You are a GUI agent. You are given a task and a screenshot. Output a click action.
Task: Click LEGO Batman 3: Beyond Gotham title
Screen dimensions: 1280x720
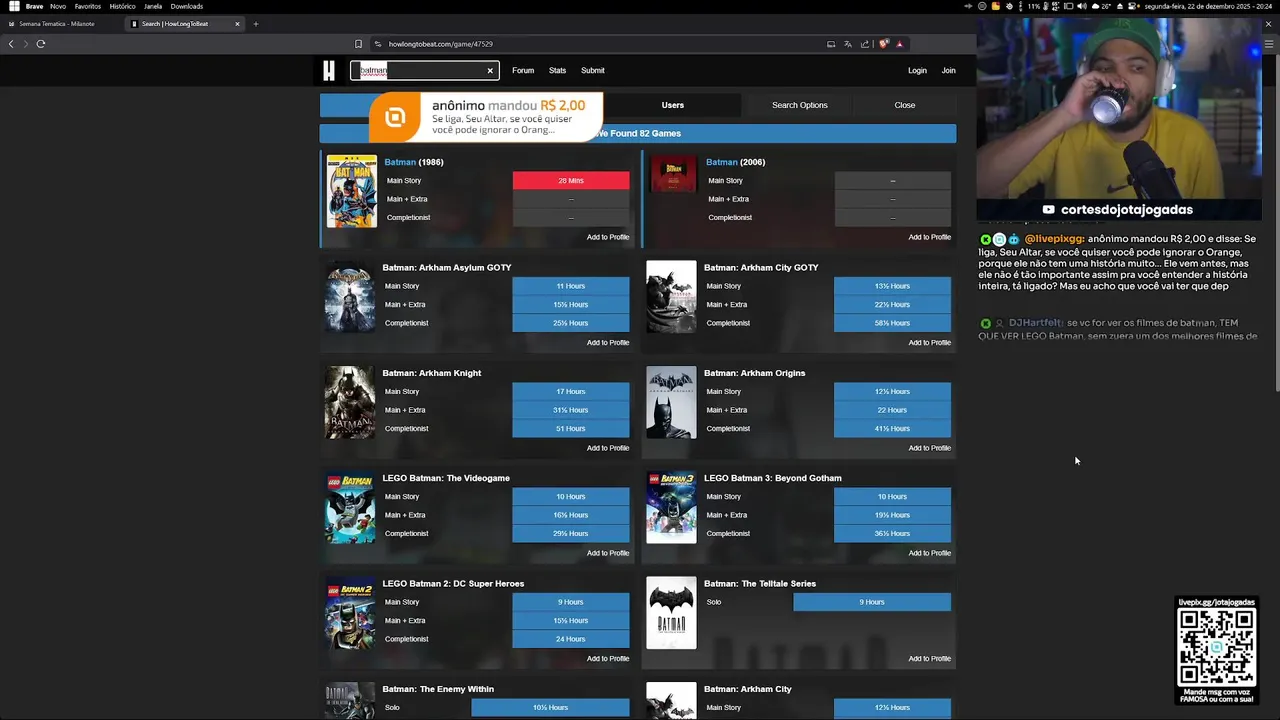coord(773,478)
